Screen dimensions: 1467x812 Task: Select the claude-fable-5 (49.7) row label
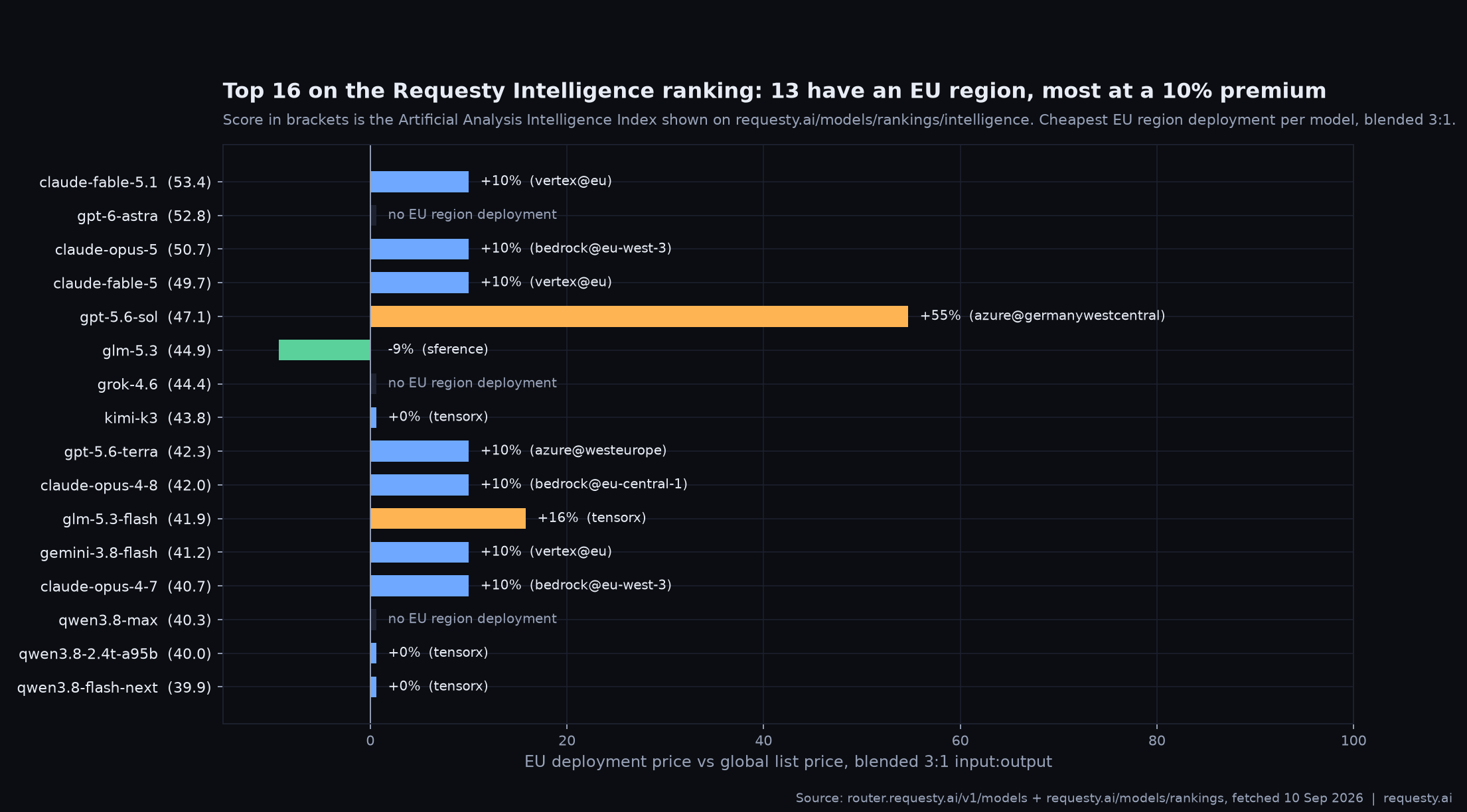132,283
